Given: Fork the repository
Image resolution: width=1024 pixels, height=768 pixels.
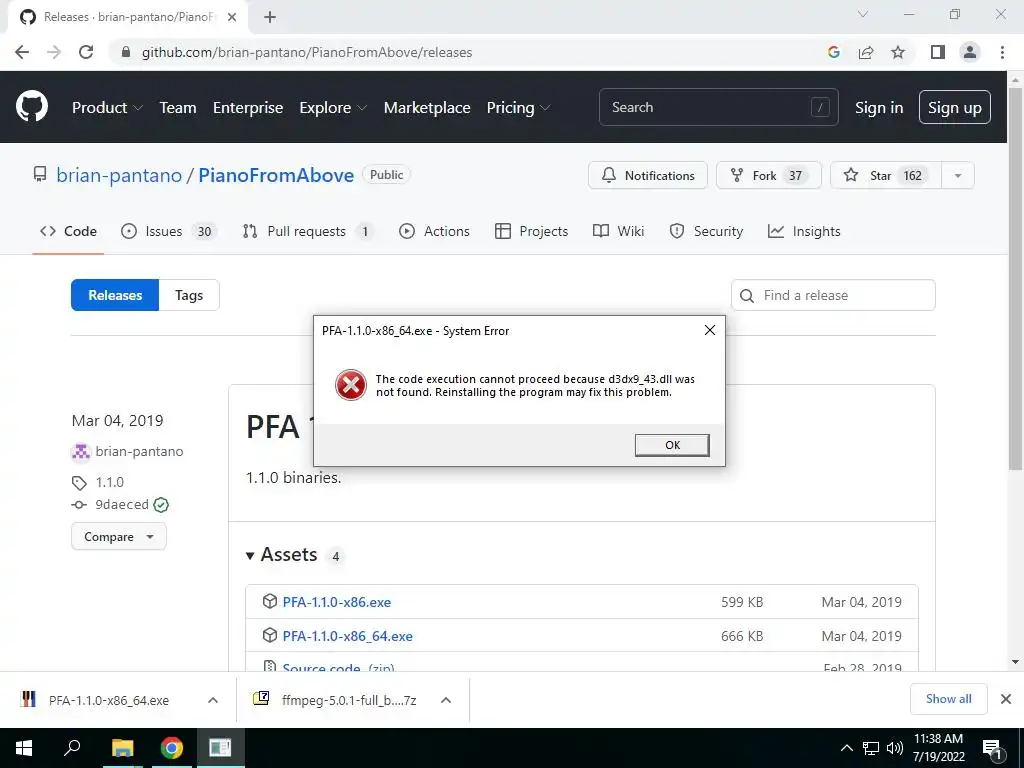Looking at the screenshot, I should pos(769,175).
